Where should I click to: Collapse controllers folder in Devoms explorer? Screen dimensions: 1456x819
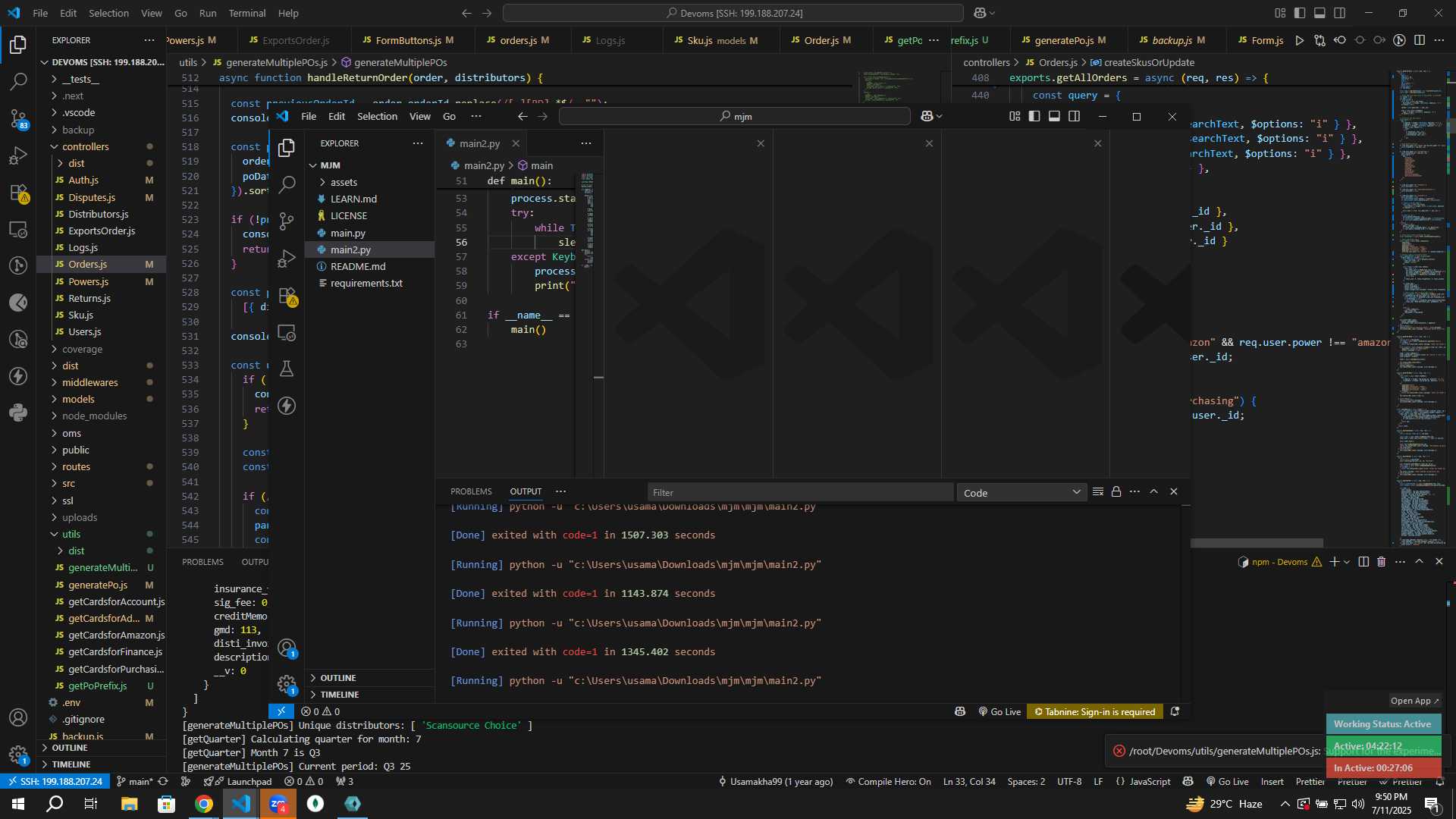point(102,146)
